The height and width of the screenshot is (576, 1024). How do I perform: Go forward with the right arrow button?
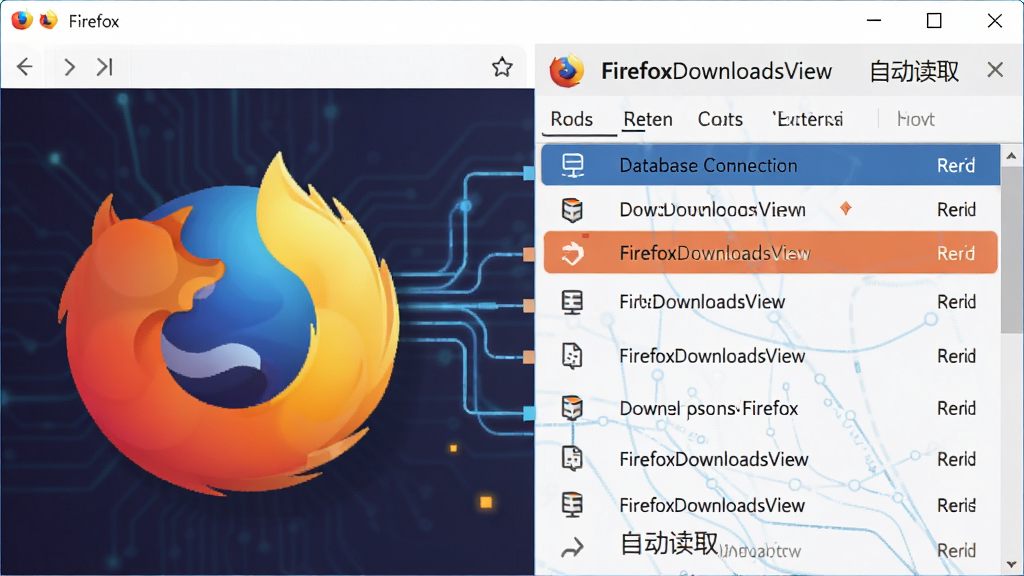point(69,67)
